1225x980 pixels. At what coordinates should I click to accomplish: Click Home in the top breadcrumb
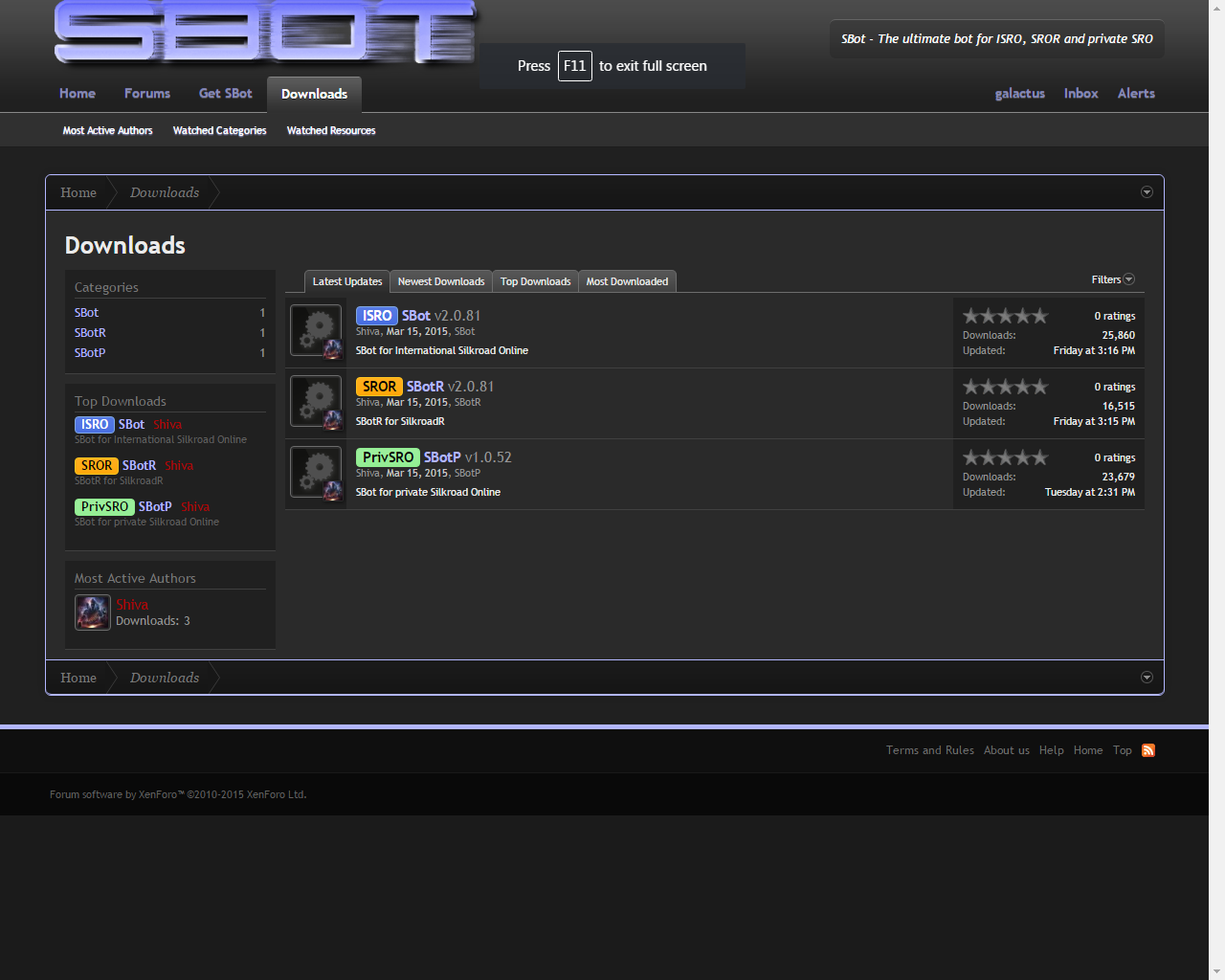pos(78,192)
